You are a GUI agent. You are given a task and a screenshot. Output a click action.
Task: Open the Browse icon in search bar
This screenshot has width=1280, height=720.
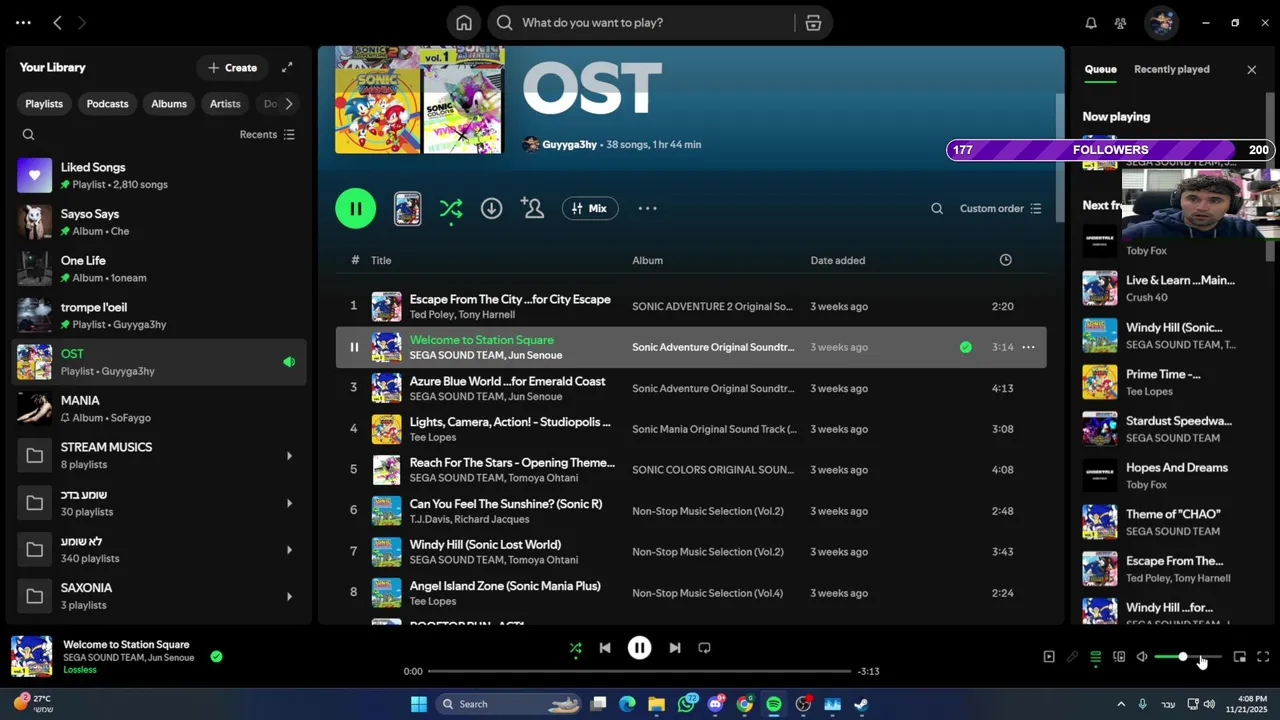[813, 23]
